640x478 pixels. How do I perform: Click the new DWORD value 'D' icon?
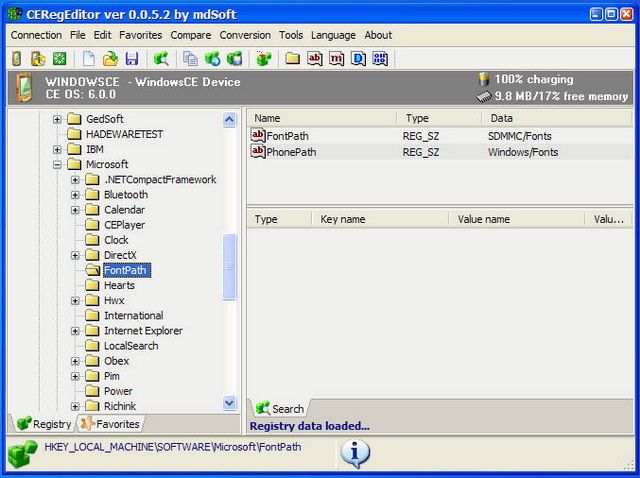point(359,59)
